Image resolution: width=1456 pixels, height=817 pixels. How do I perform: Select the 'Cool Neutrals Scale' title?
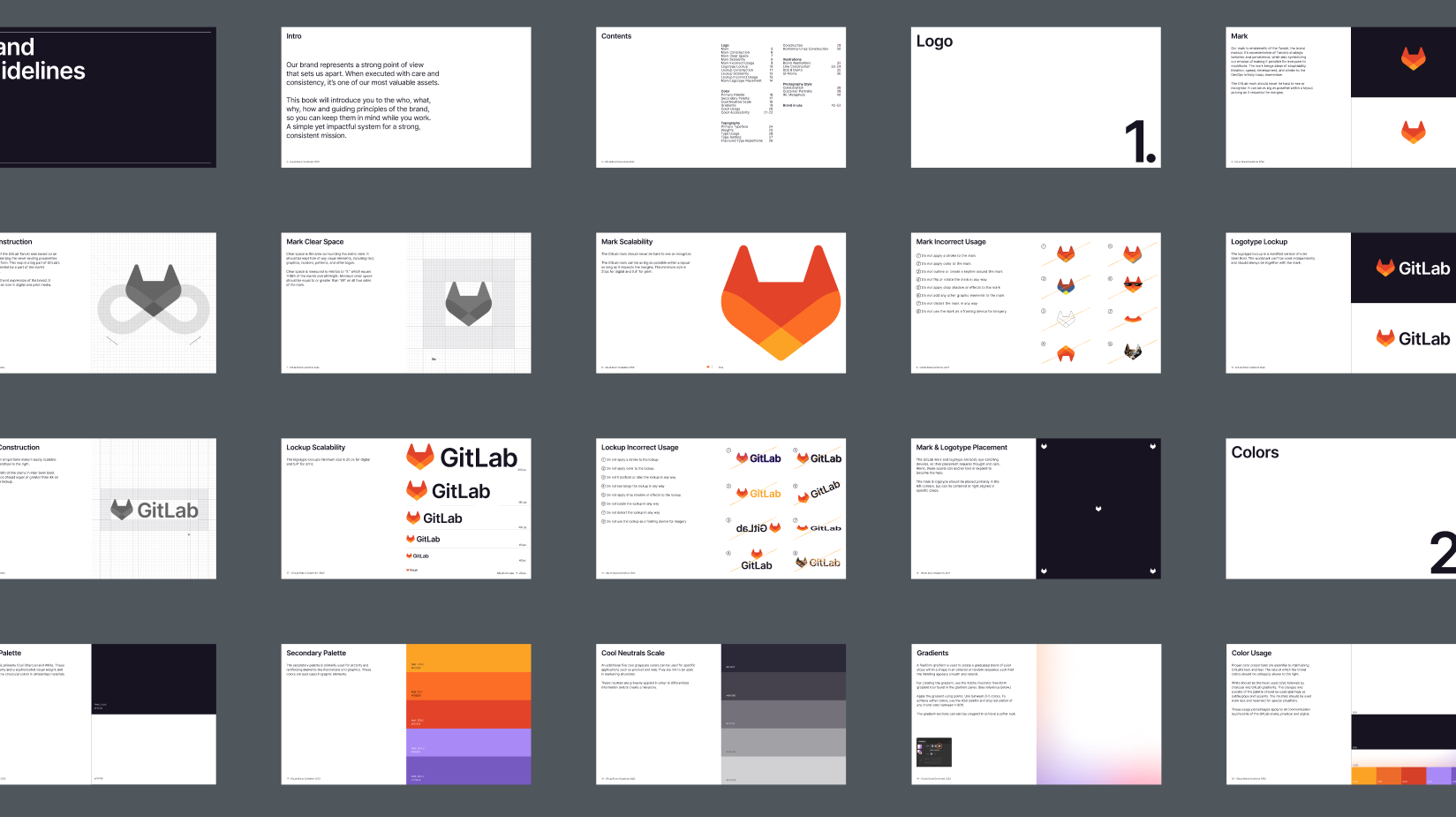[633, 654]
